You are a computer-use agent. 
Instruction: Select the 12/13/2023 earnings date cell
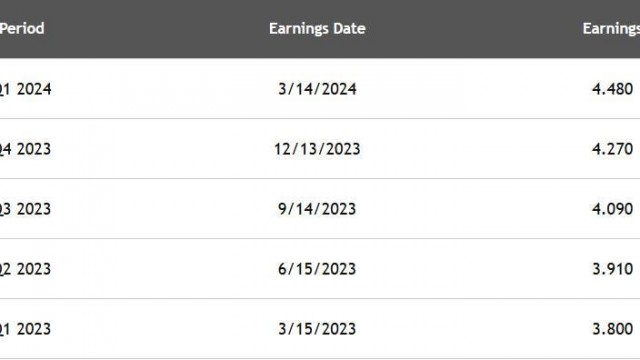317,149
